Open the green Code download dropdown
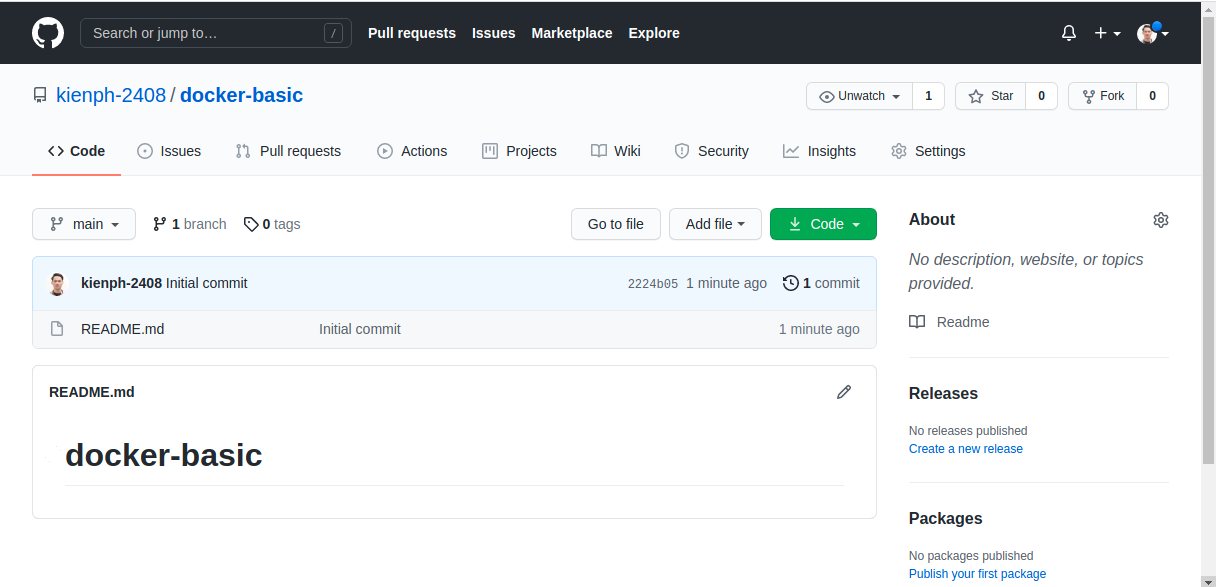Viewport: 1216px width, 587px height. (823, 224)
